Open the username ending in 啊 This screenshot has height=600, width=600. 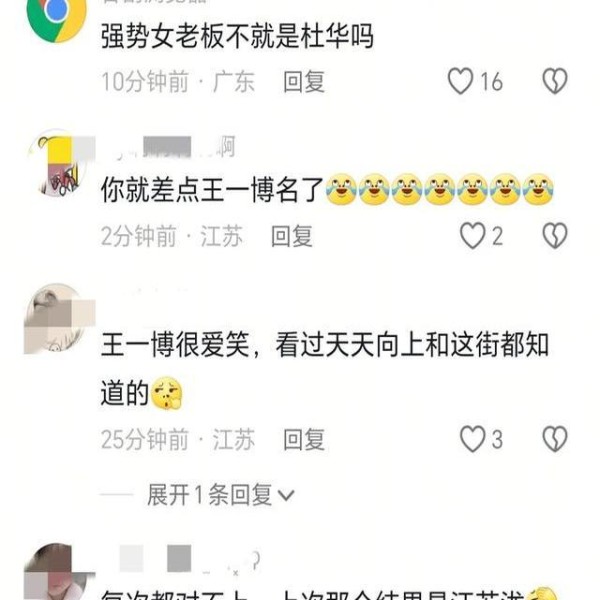(168, 147)
